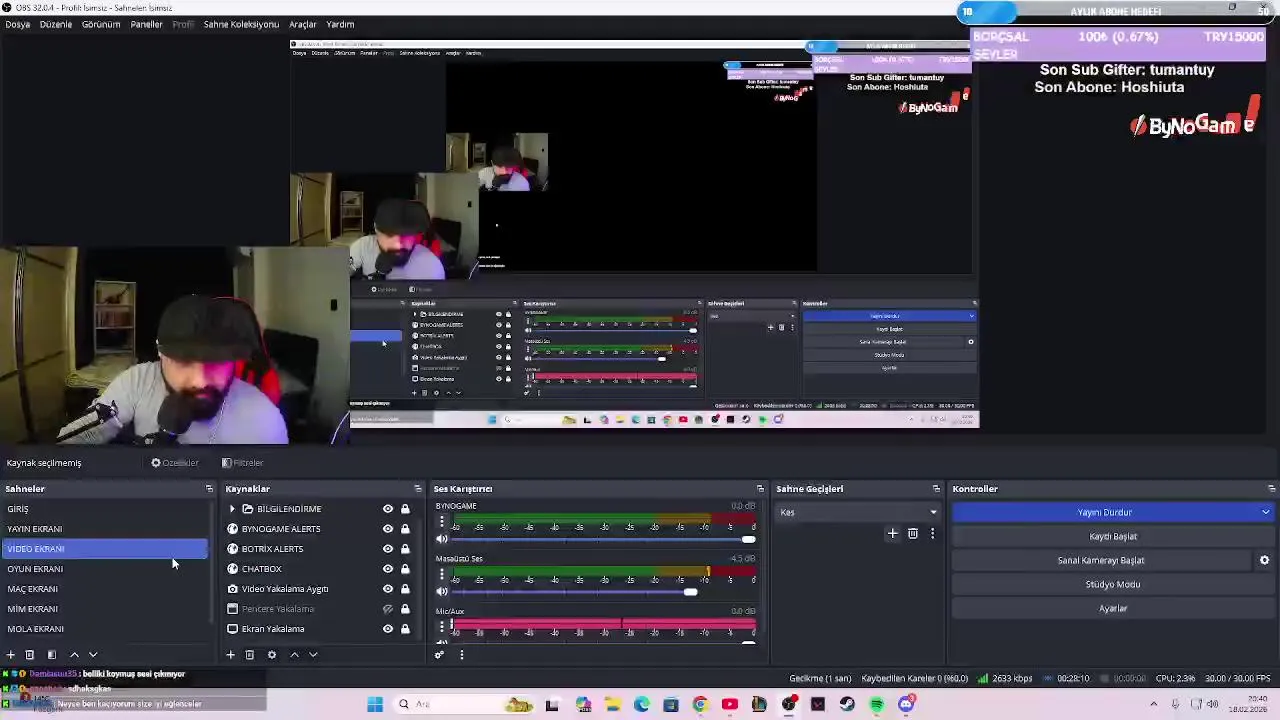The height and width of the screenshot is (720, 1280).
Task: Open the audio mixer three-dot menu at the bottom
Action: (461, 655)
